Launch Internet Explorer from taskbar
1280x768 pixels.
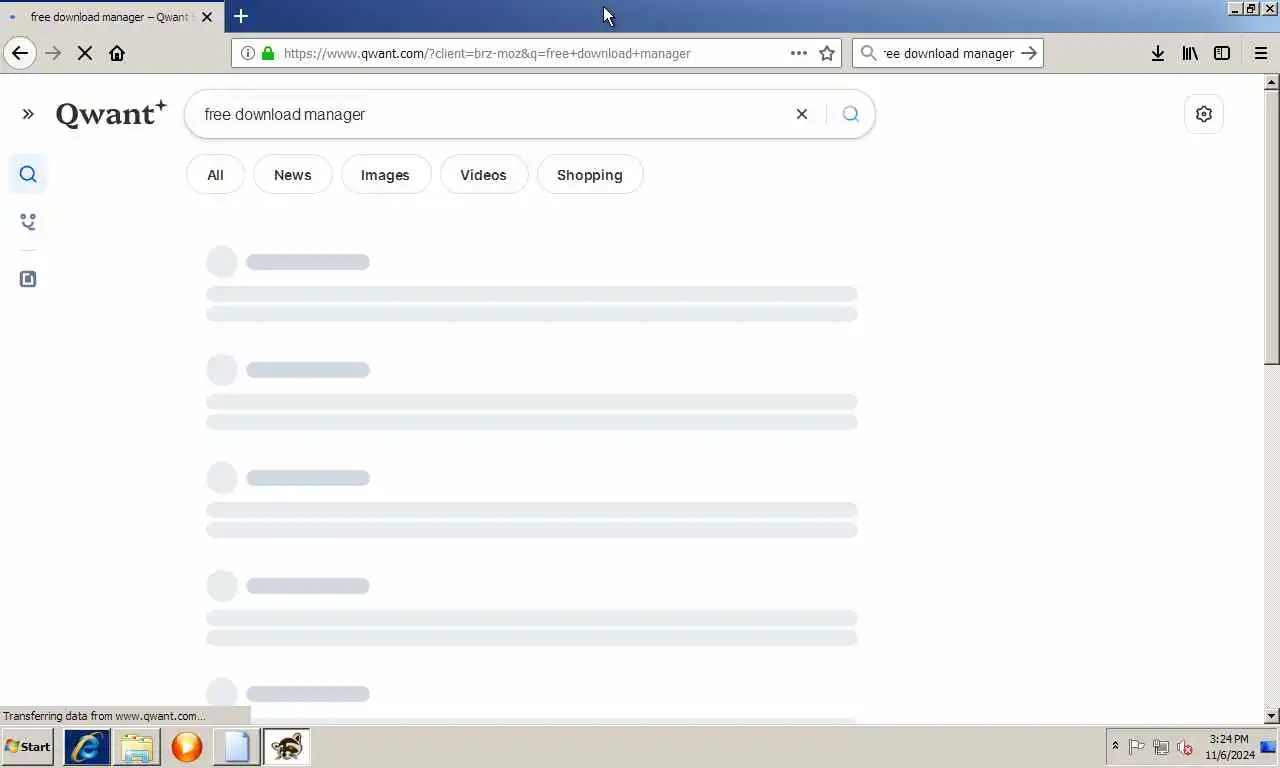coord(87,747)
